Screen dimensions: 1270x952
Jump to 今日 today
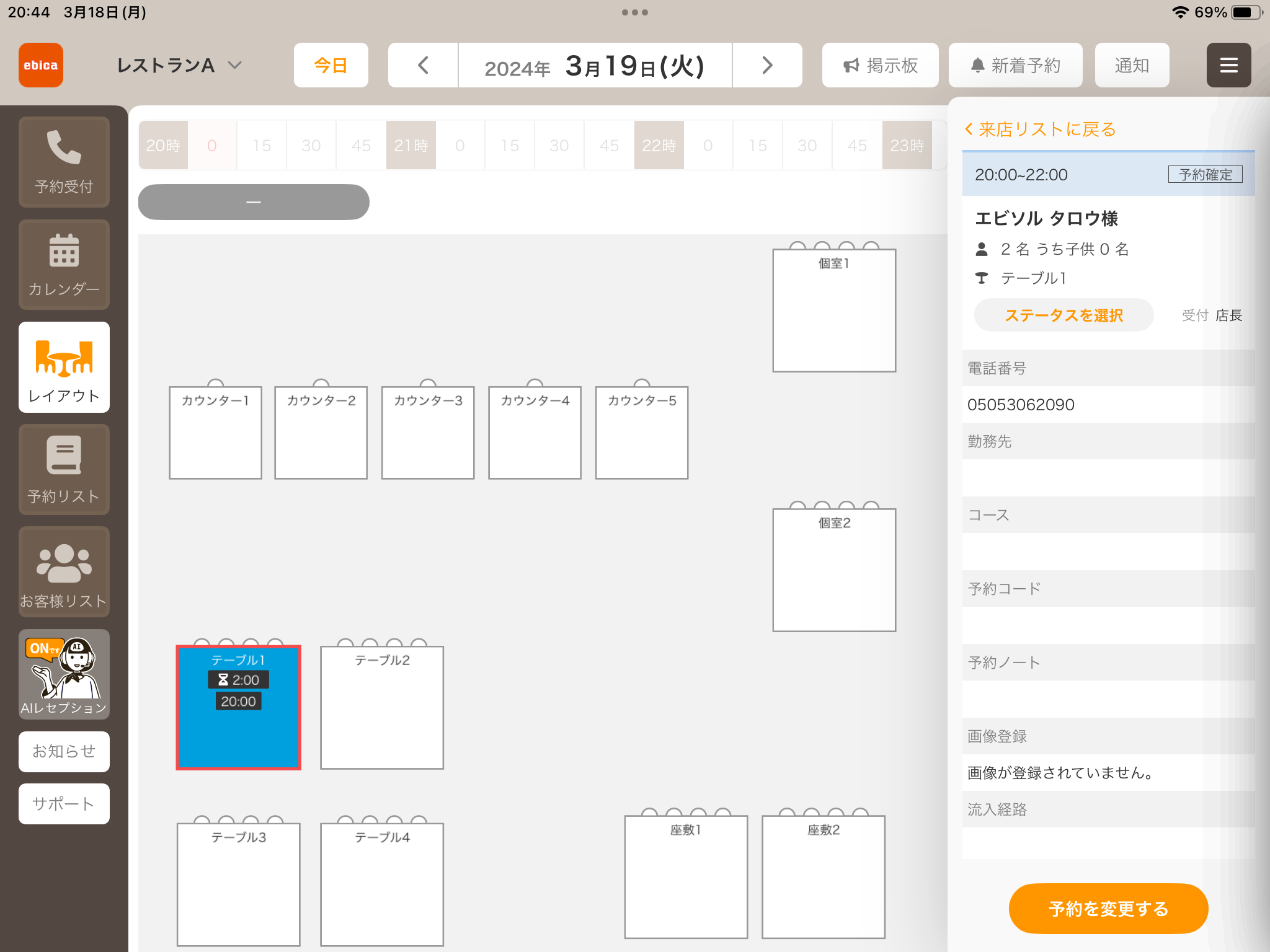[331, 65]
